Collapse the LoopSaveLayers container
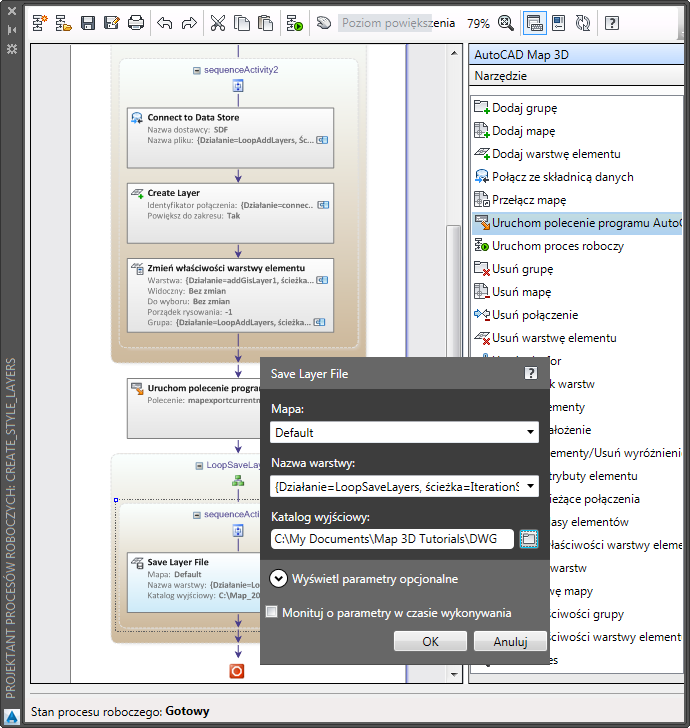Screen dimensions: 690x728 click(x=199, y=466)
